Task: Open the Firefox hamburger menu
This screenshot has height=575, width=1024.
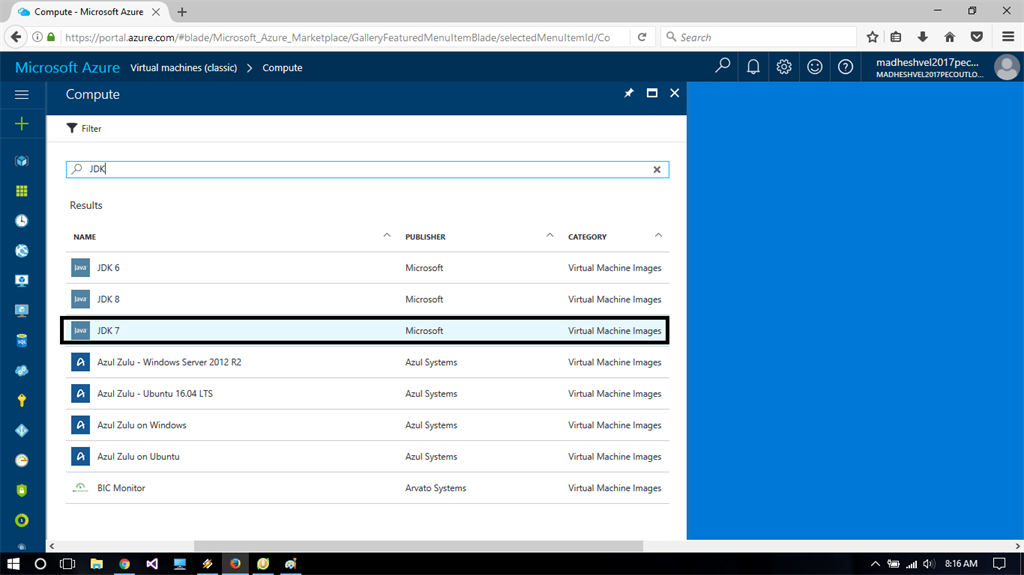Action: [x=1008, y=37]
